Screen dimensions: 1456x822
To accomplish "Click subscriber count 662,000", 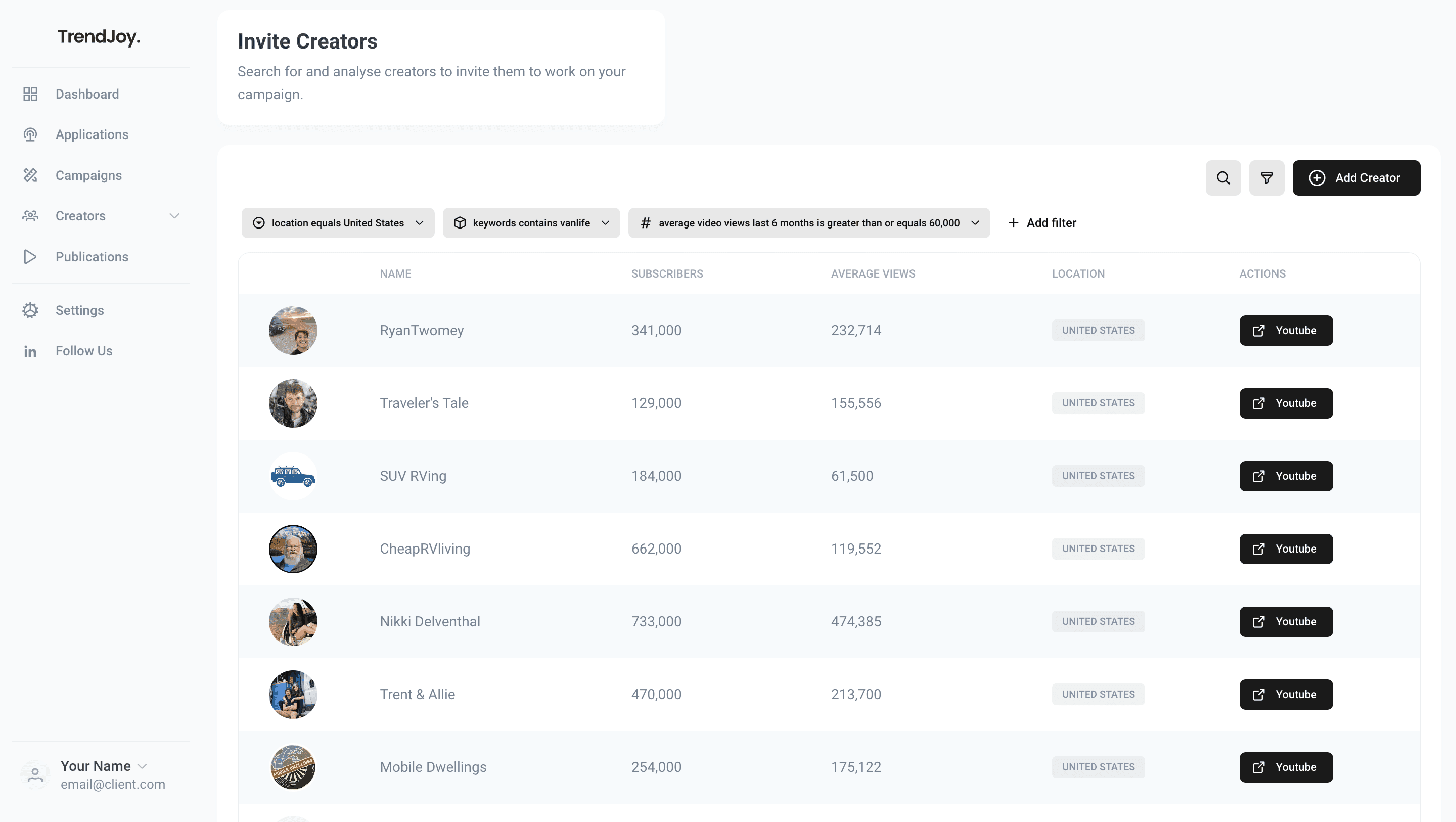I will point(656,549).
